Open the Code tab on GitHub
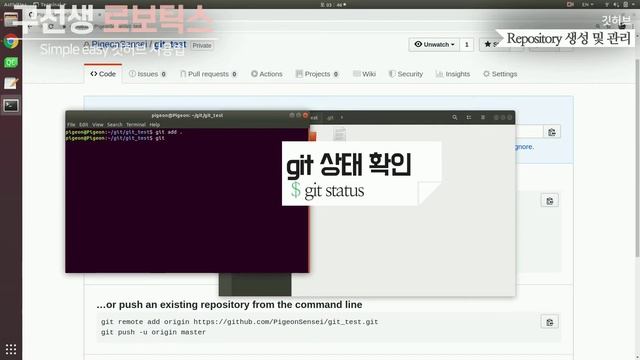Image resolution: width=640 pixels, height=360 pixels. [x=103, y=74]
